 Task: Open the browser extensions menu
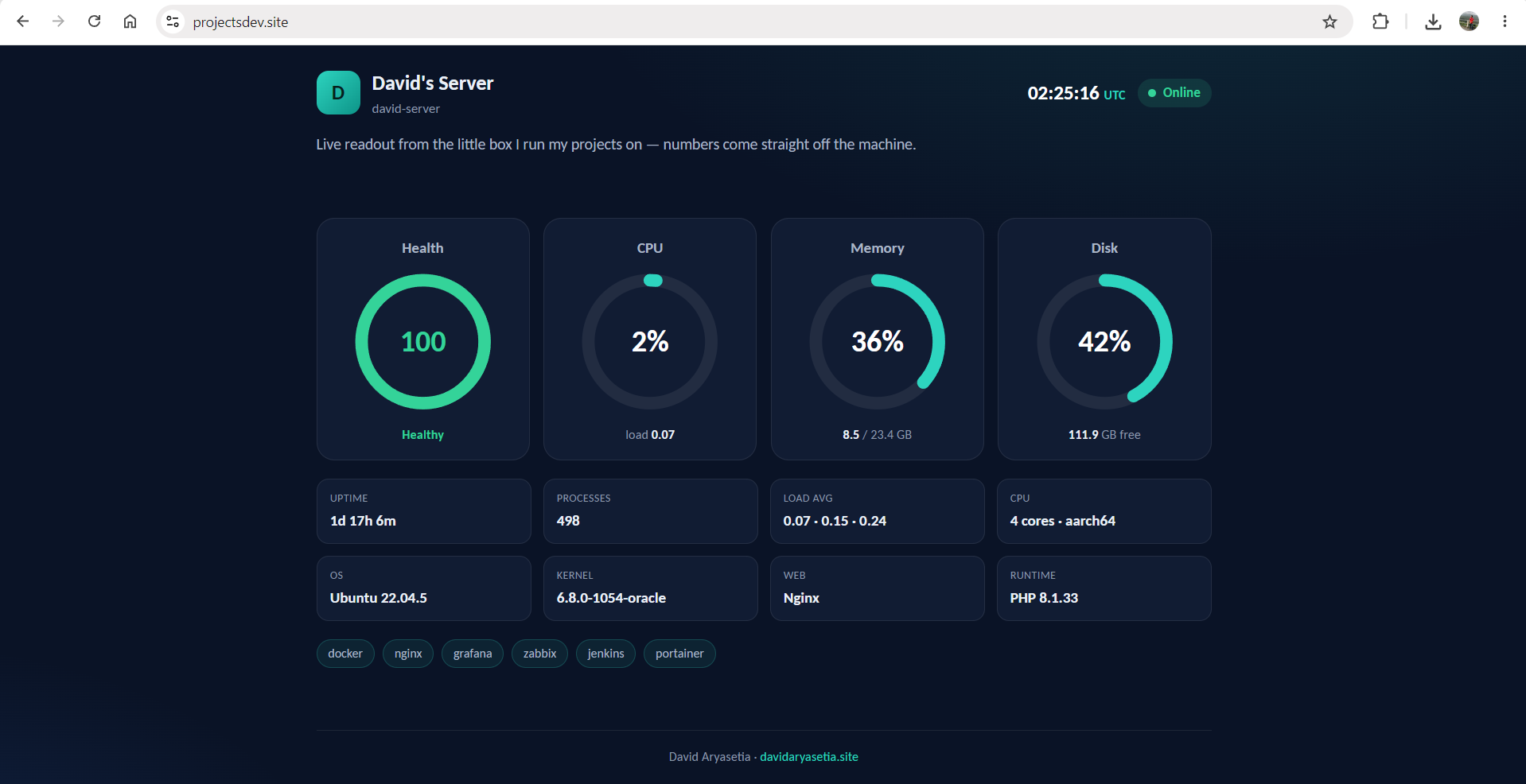click(1380, 21)
